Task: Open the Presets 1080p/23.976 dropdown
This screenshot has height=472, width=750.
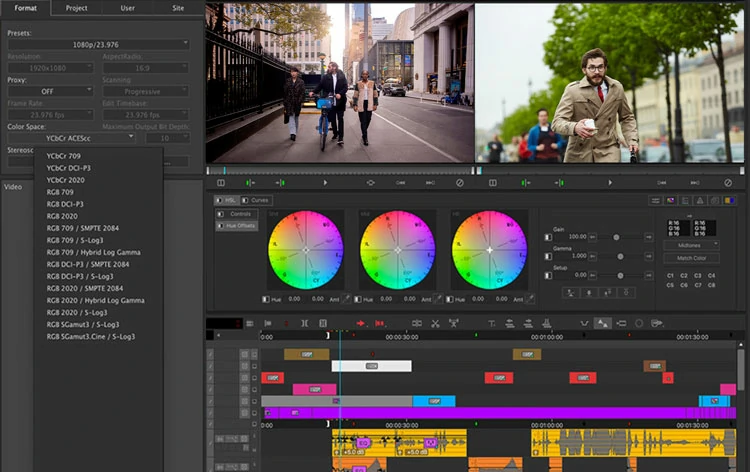Action: tap(98, 44)
